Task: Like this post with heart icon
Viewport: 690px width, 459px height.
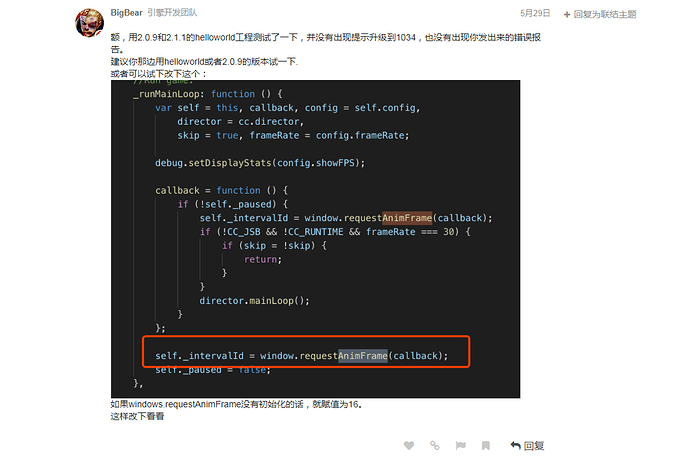Action: 409,446
